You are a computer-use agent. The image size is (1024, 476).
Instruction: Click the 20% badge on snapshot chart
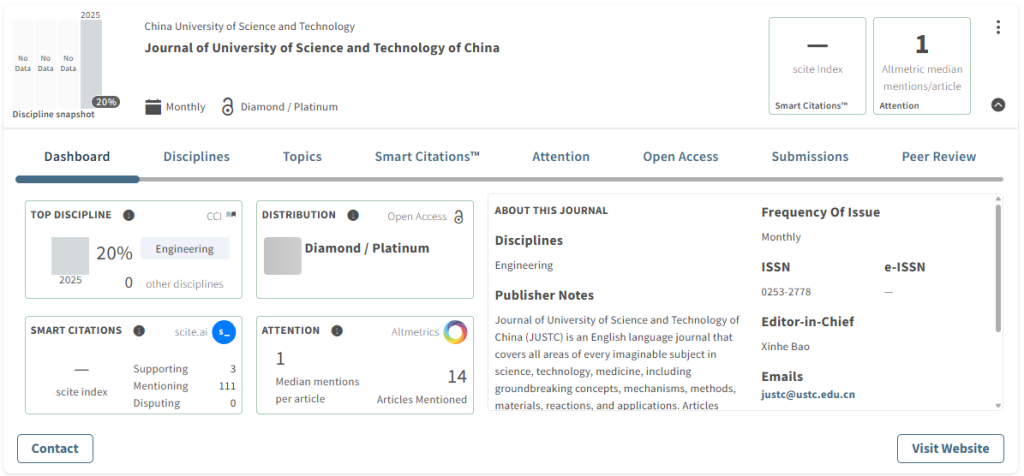point(106,102)
